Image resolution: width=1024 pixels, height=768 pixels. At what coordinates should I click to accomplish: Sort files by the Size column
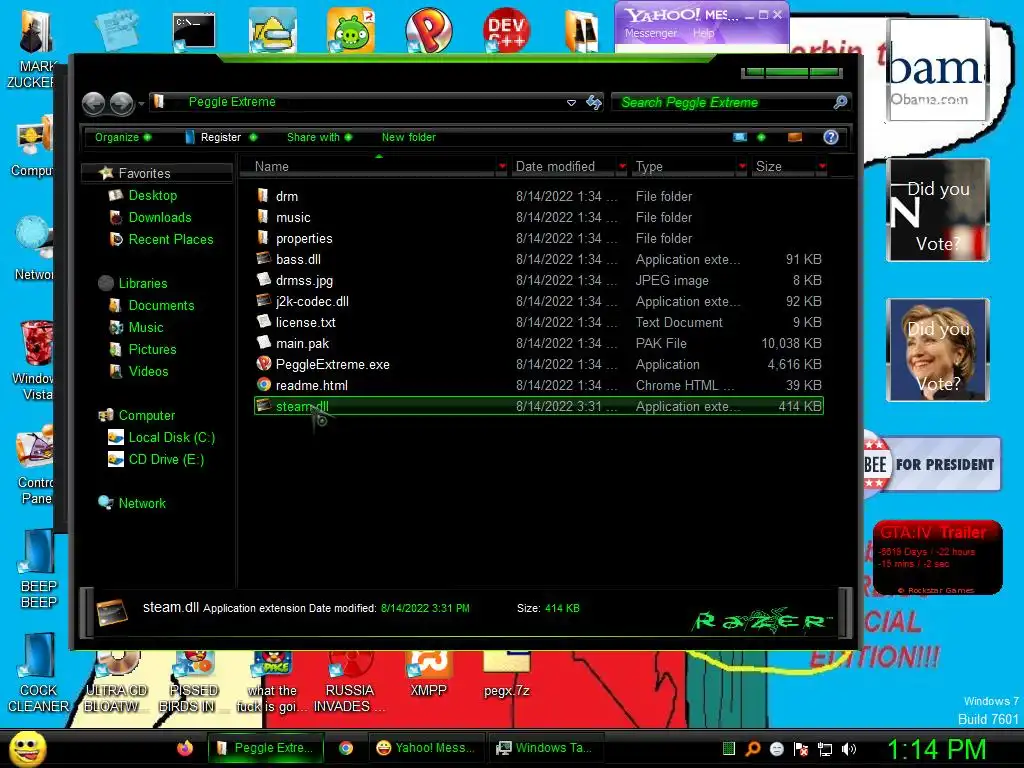tap(769, 167)
